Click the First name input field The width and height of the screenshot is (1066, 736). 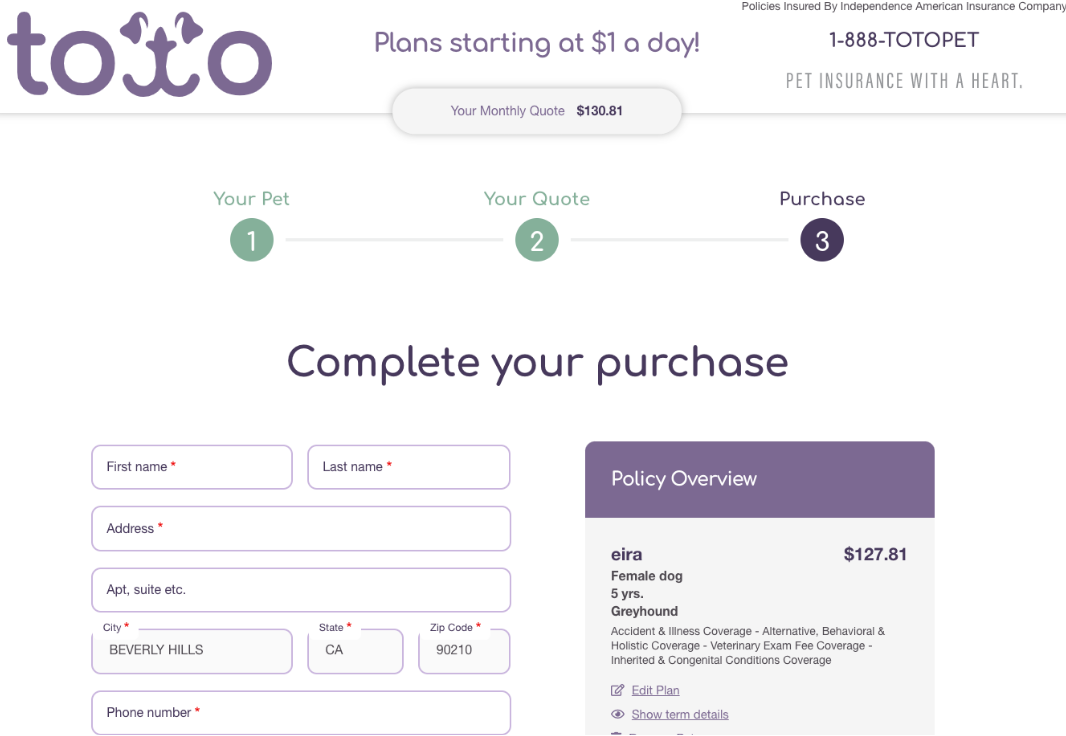[x=192, y=467]
